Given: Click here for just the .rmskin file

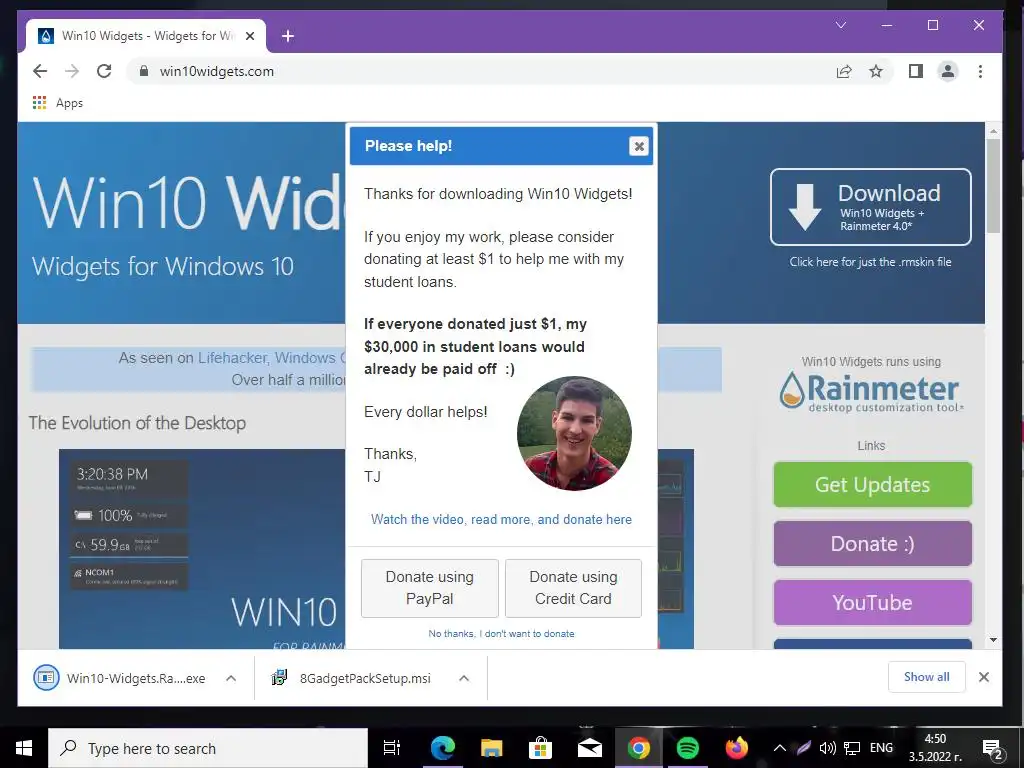Looking at the screenshot, I should tap(871, 262).
